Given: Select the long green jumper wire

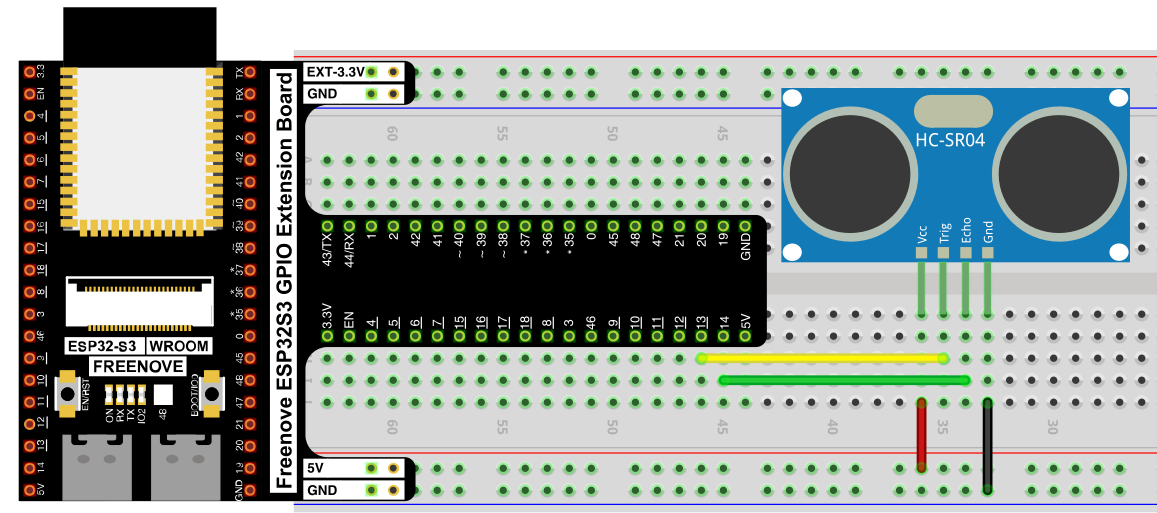Looking at the screenshot, I should [x=844, y=381].
